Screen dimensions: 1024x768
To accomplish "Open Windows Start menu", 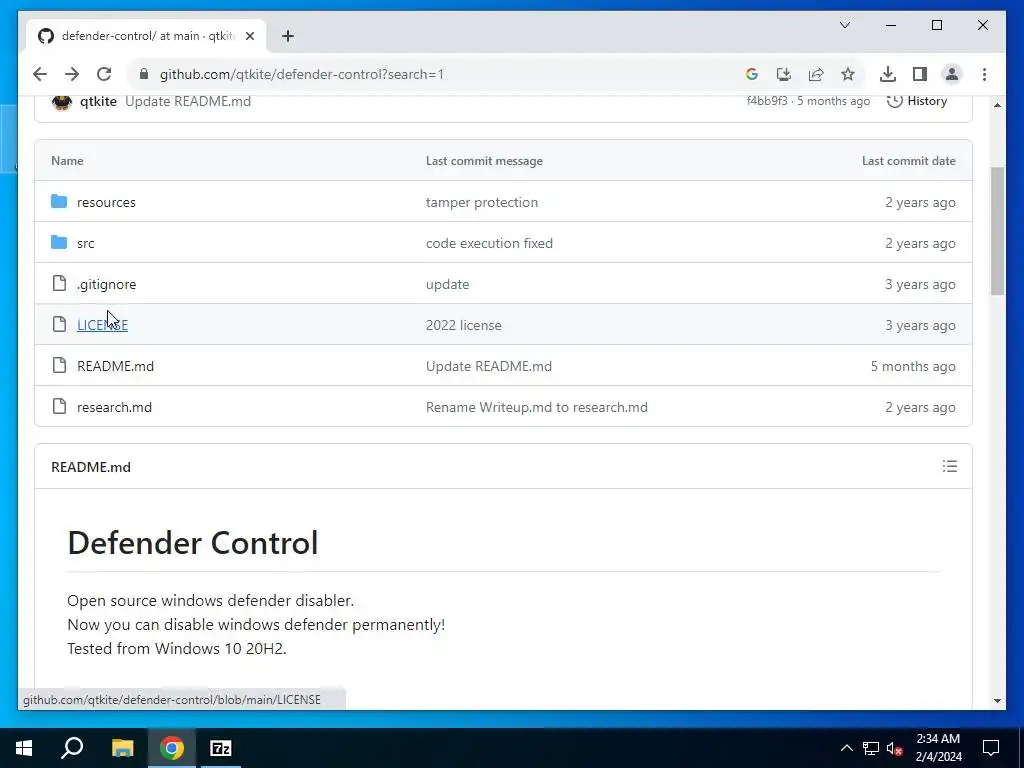I will [x=24, y=748].
